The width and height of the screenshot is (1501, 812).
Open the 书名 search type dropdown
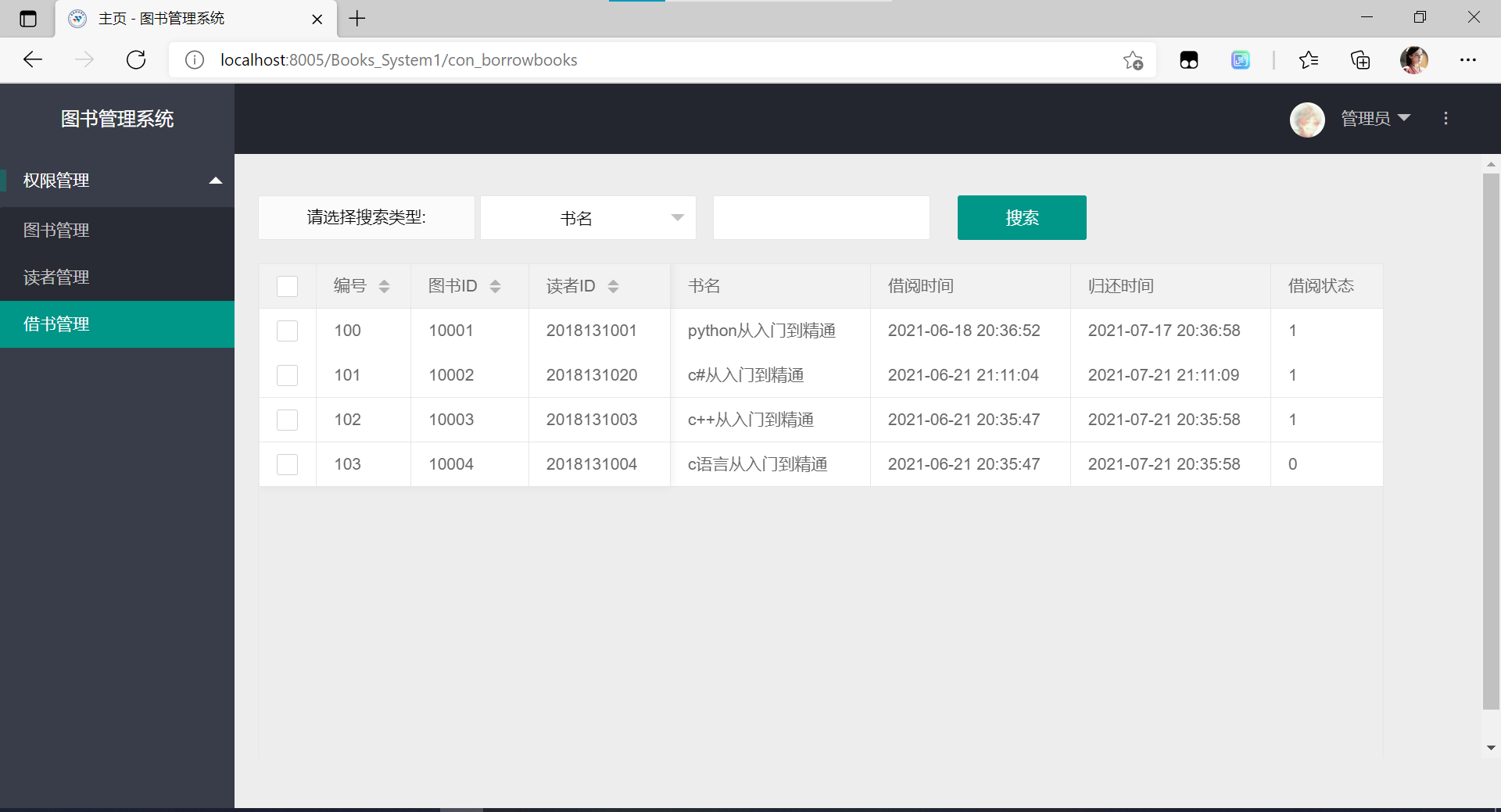coord(588,218)
